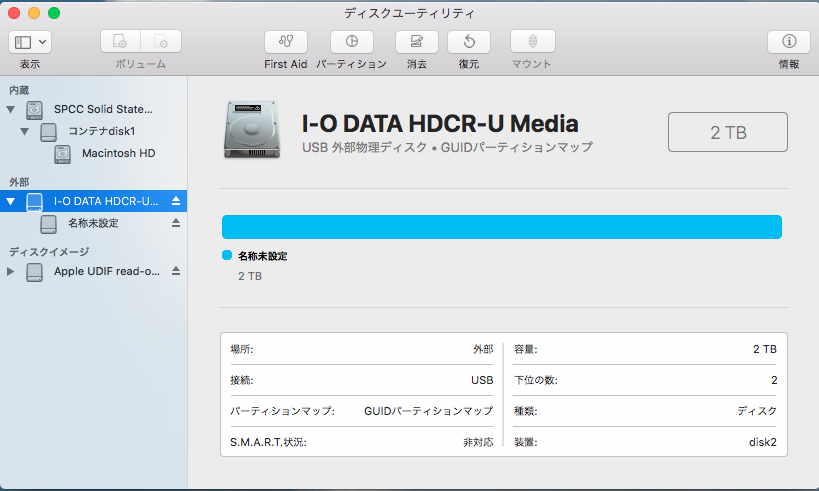Click the 外部 sidebar section header
Image resolution: width=819 pixels, height=491 pixels.
click(x=19, y=182)
